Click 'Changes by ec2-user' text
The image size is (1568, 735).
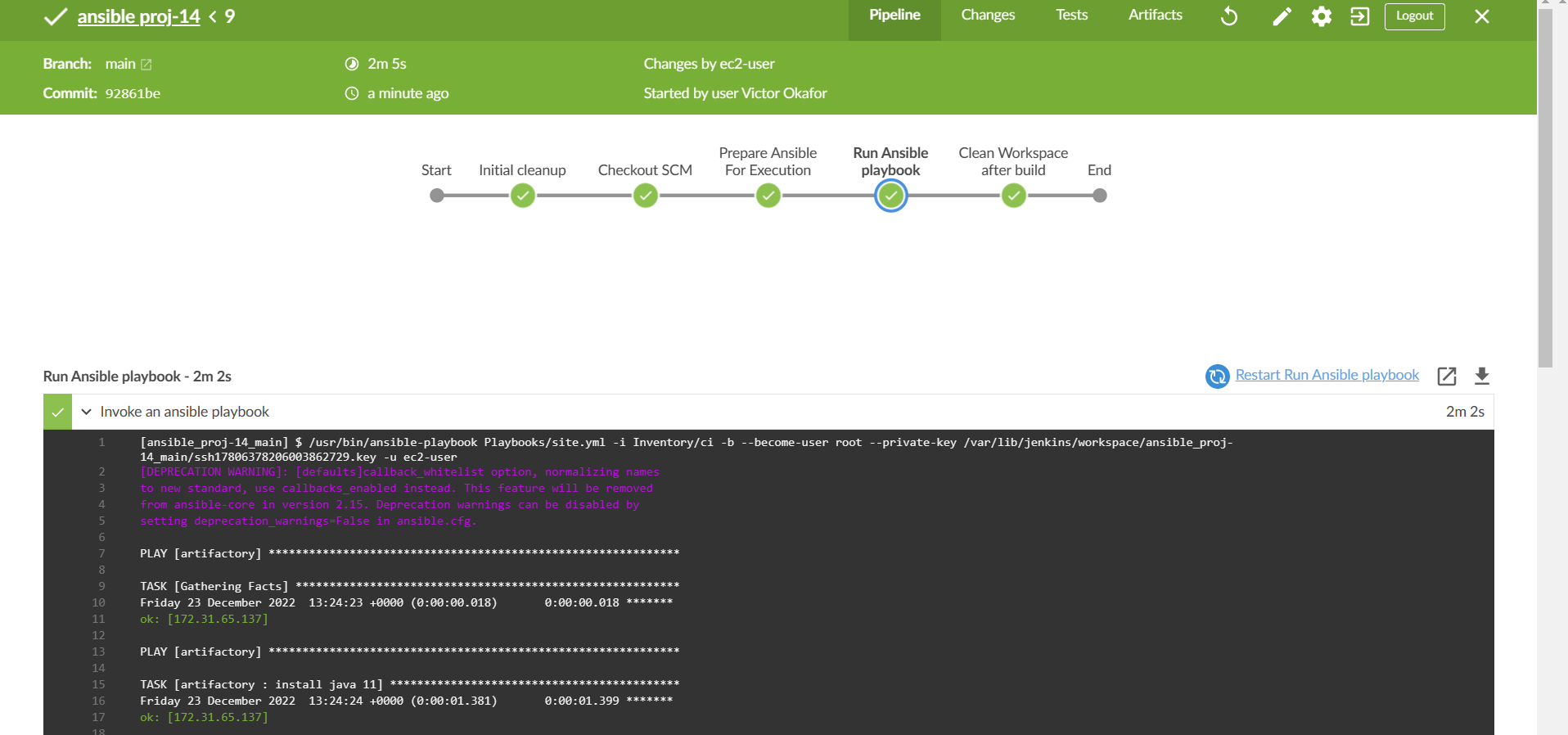[709, 64]
